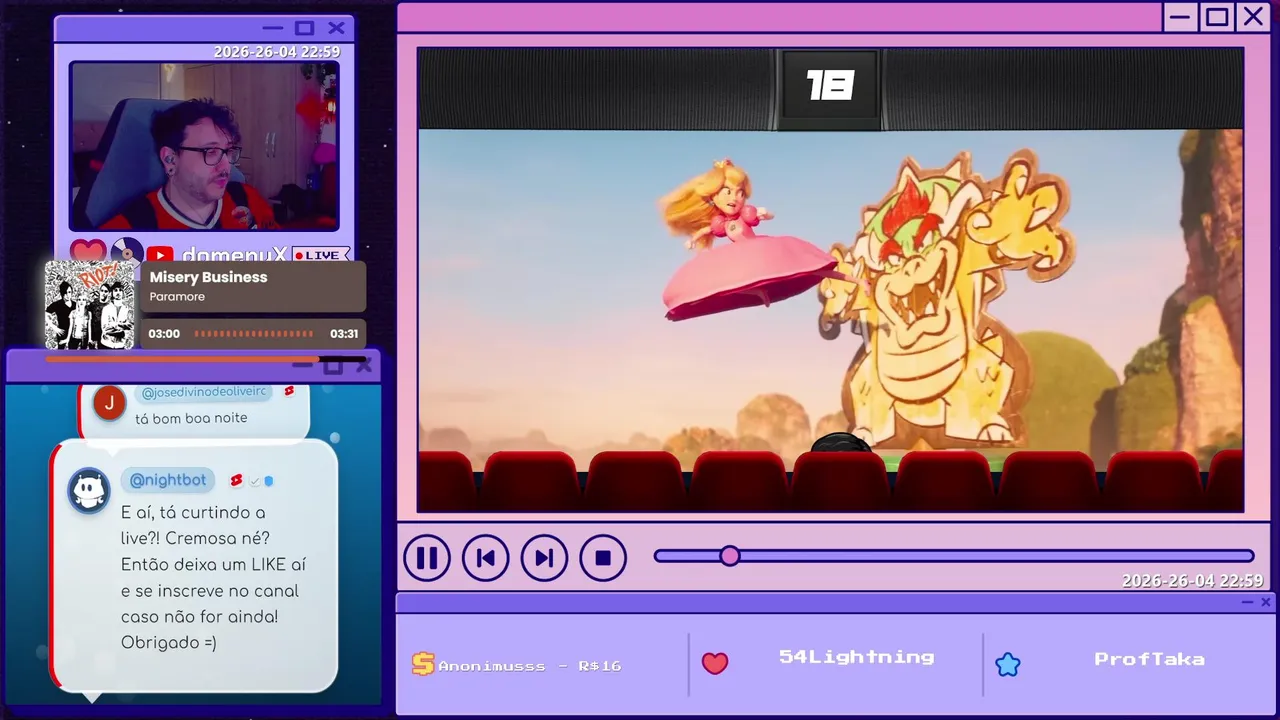Click the LIVE badge next to channel name
Image resolution: width=1280 pixels, height=720 pixels.
pyautogui.click(x=320, y=255)
